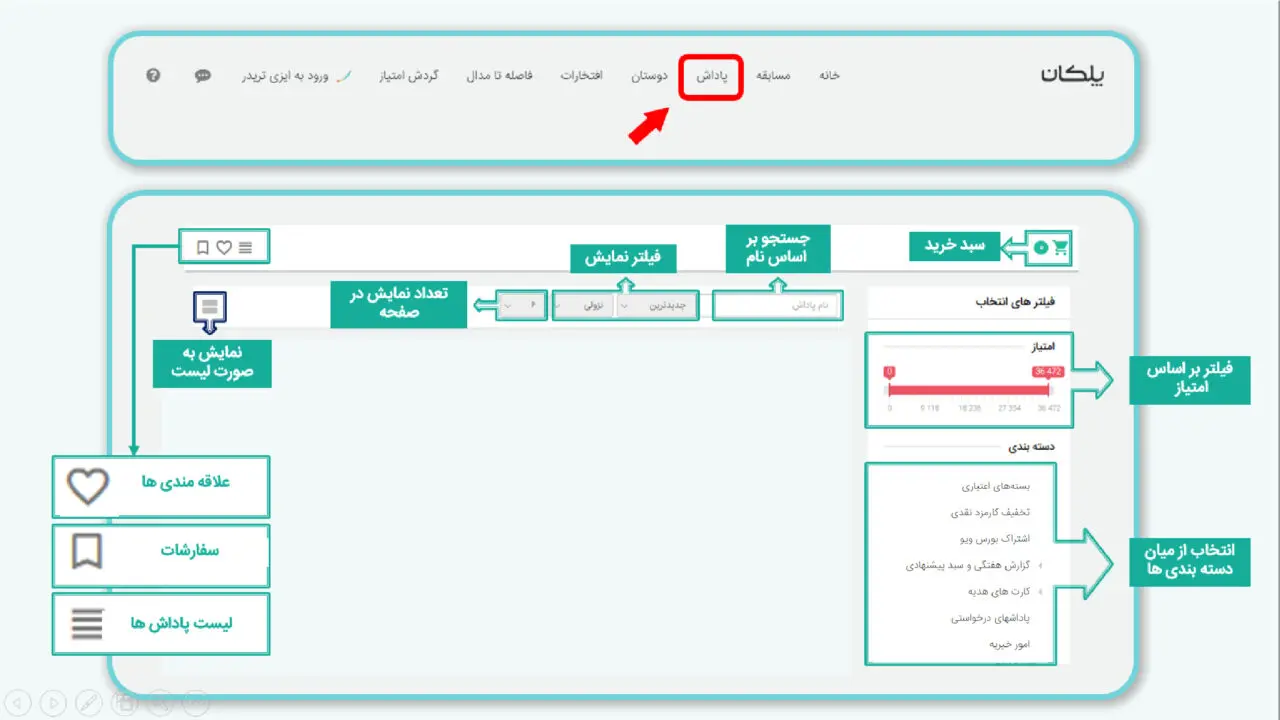This screenshot has width=1280, height=720.
Task: Click the help question mark icon
Action: (153, 75)
